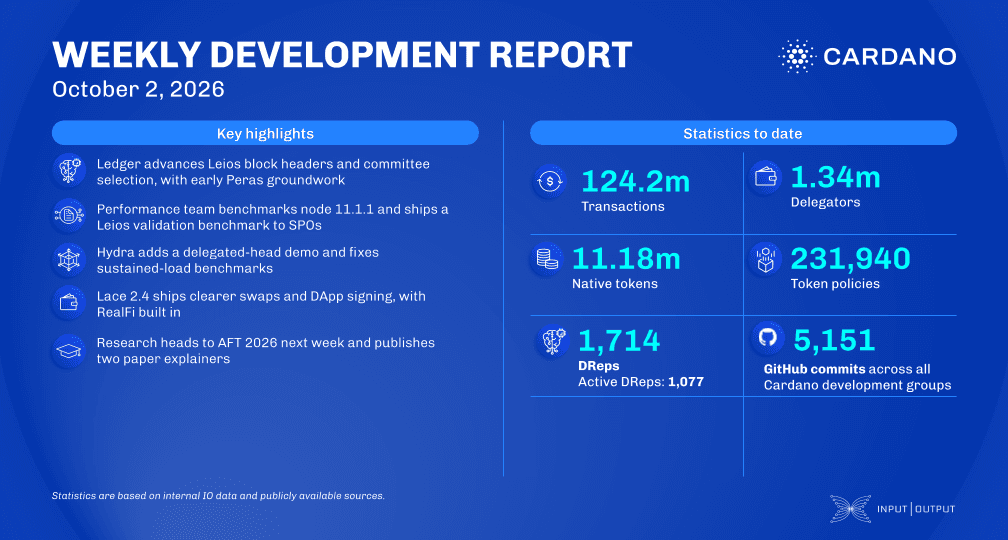
Task: Click the 1,714 DReps value
Action: pos(619,340)
